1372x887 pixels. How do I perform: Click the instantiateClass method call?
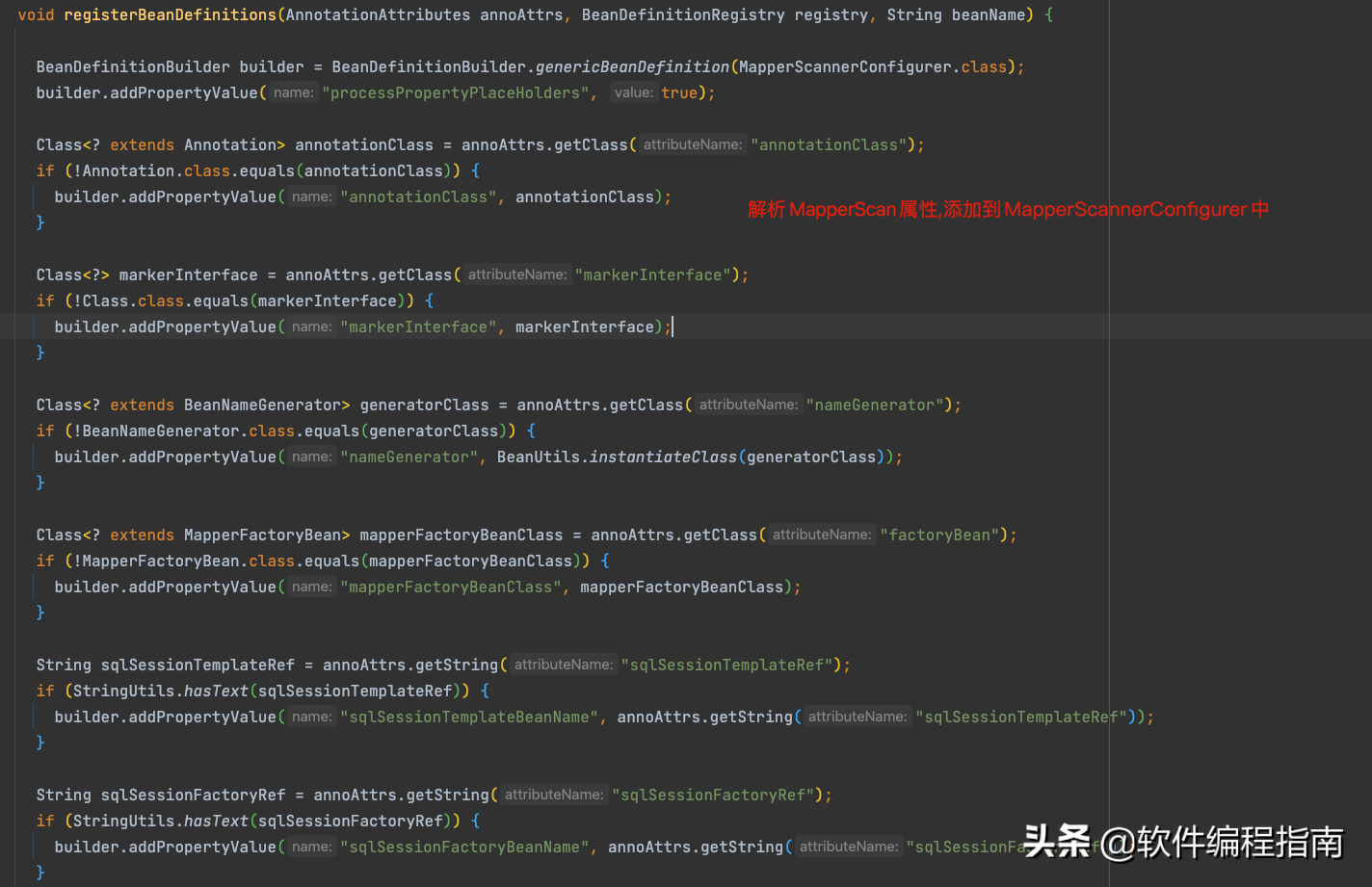(x=663, y=457)
